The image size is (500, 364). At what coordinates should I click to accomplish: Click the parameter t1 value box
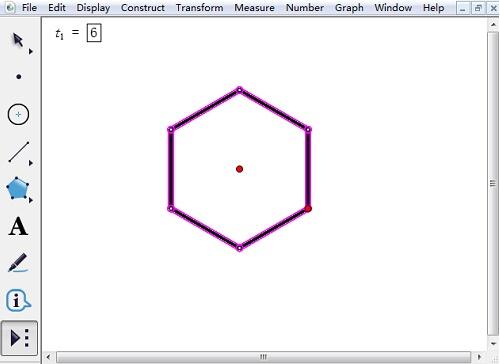(94, 33)
